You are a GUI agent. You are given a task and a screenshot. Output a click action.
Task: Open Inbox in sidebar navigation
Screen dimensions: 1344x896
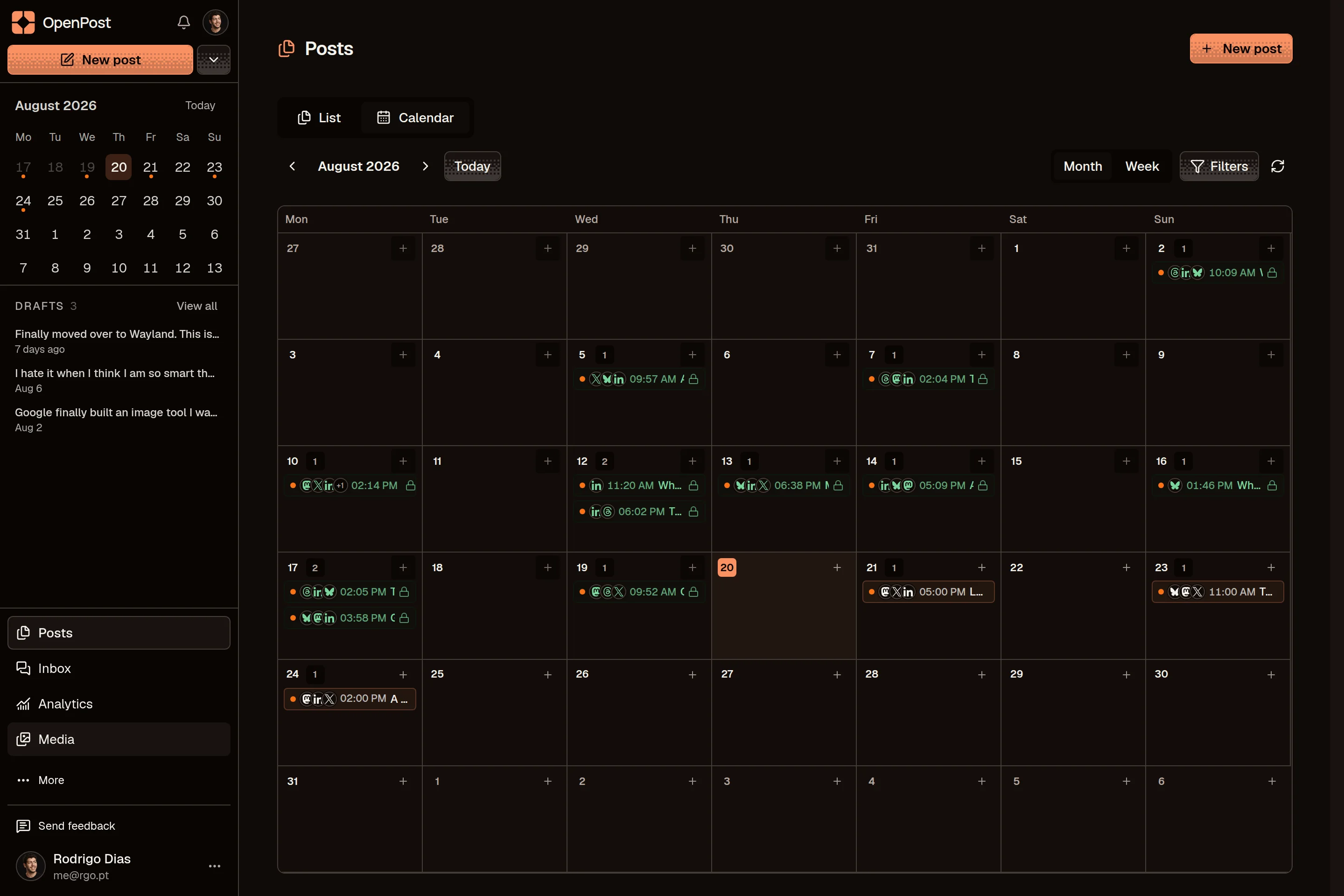119,668
